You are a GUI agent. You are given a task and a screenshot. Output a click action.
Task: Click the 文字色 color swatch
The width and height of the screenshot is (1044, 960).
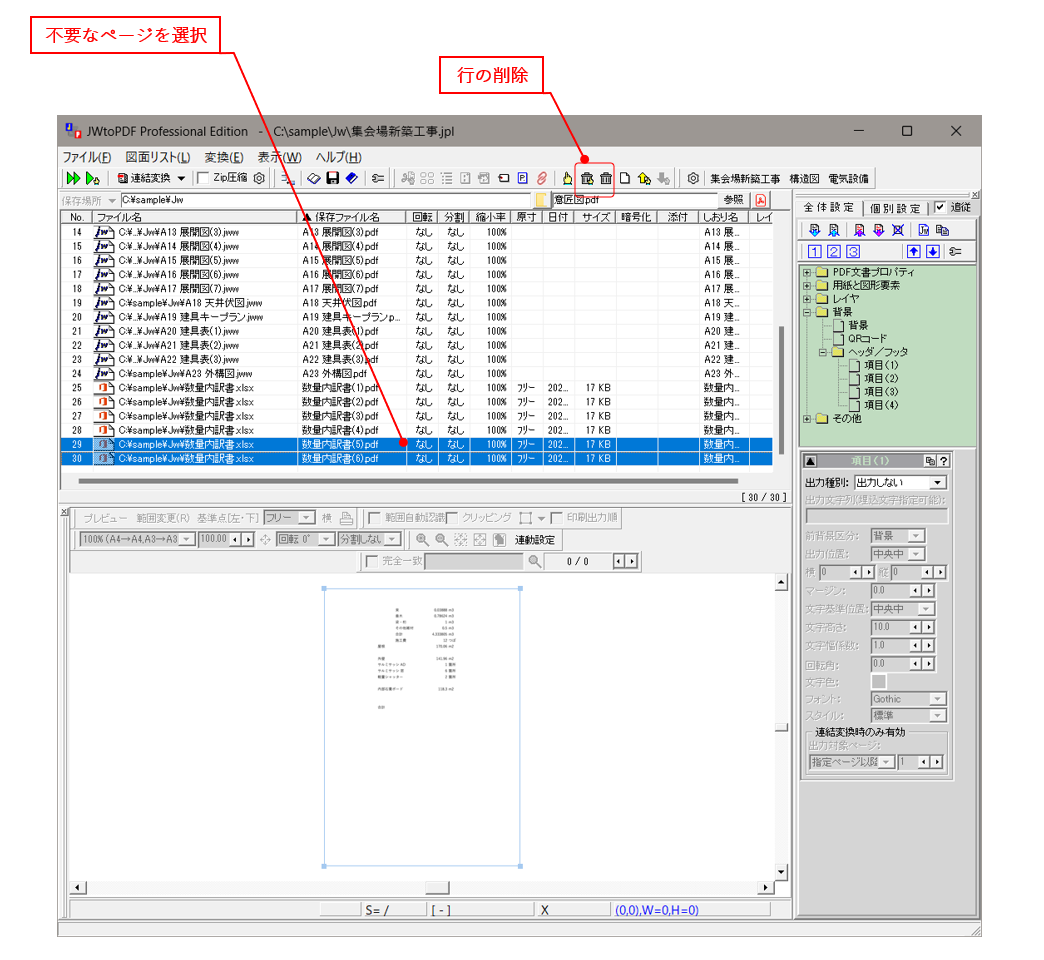click(879, 681)
